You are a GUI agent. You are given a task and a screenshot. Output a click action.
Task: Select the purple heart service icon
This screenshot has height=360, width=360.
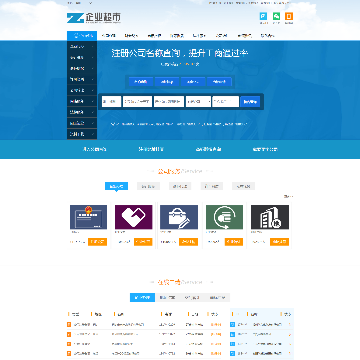click(x=133, y=217)
